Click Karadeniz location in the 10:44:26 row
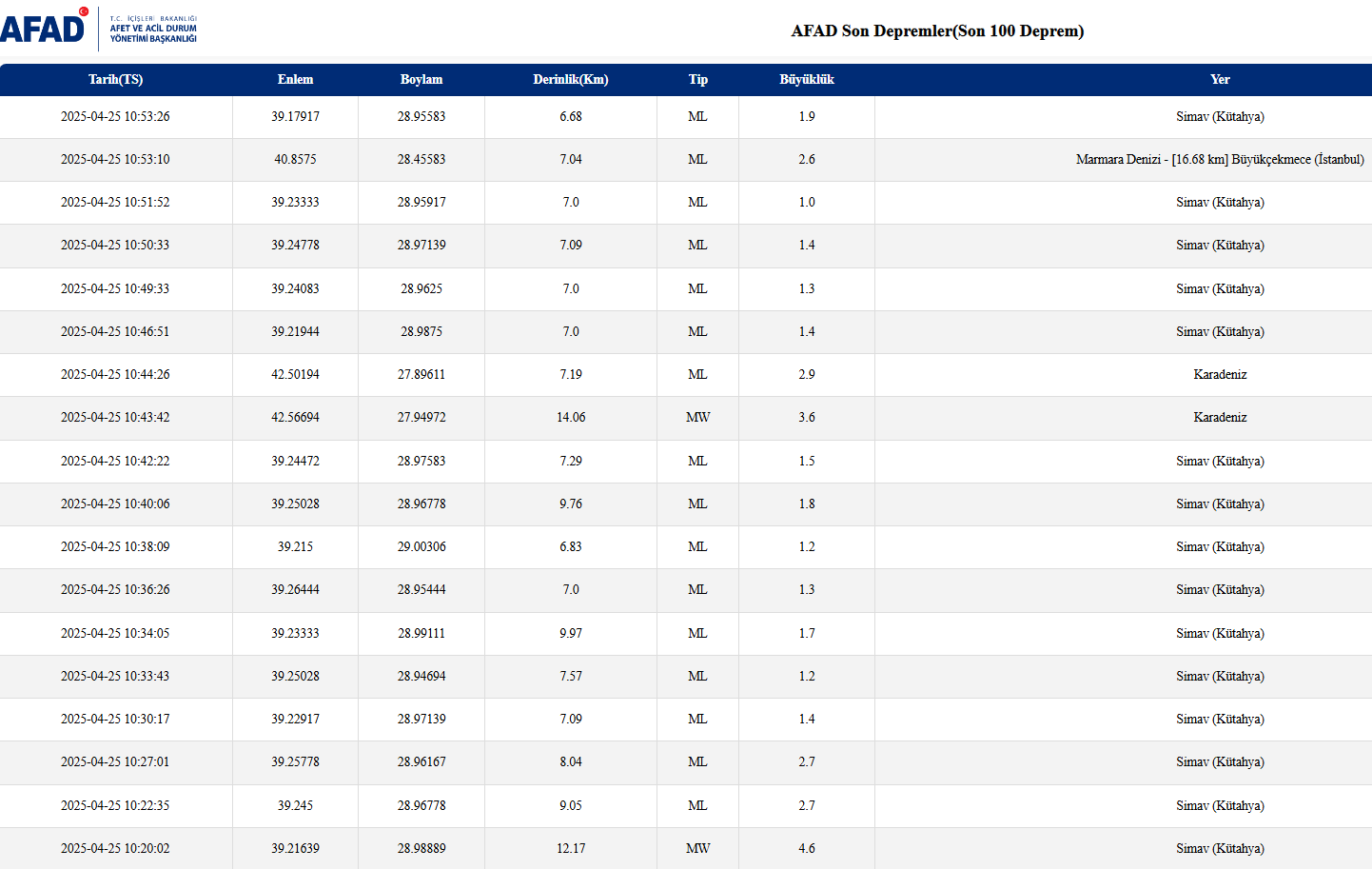The image size is (1372, 869). click(x=1220, y=374)
